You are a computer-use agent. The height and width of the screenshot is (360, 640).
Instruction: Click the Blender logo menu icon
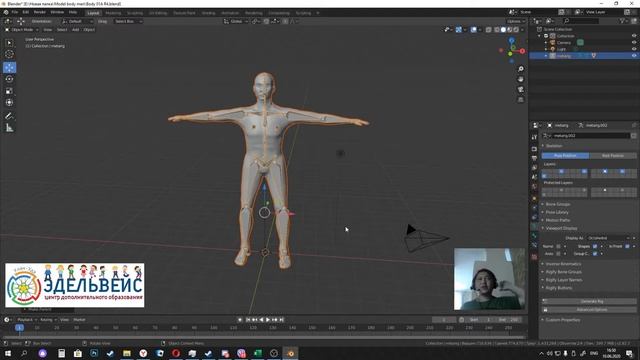(6, 12)
